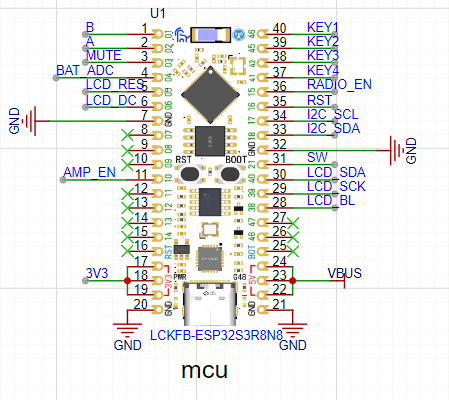Click the no-connect X marker on pin 27
449x400 pixels.
[293, 223]
